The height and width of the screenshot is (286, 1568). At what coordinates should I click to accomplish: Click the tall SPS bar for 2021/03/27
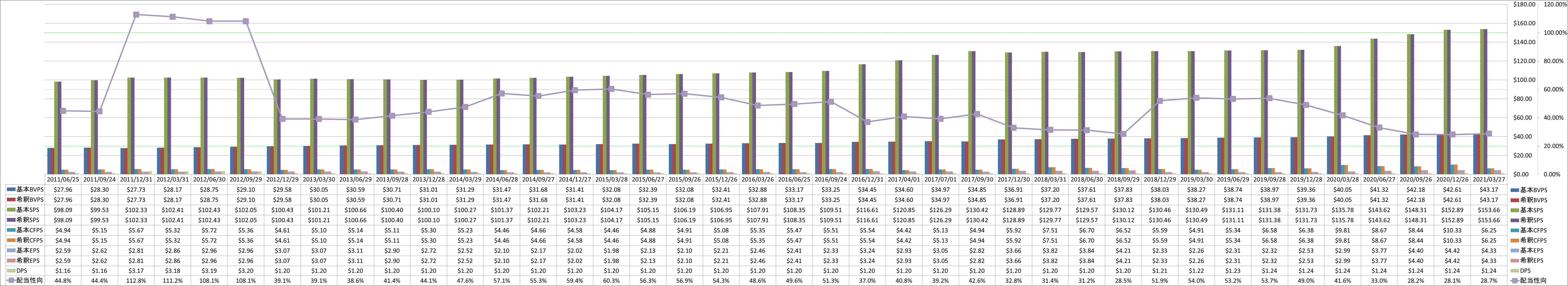click(x=1483, y=102)
